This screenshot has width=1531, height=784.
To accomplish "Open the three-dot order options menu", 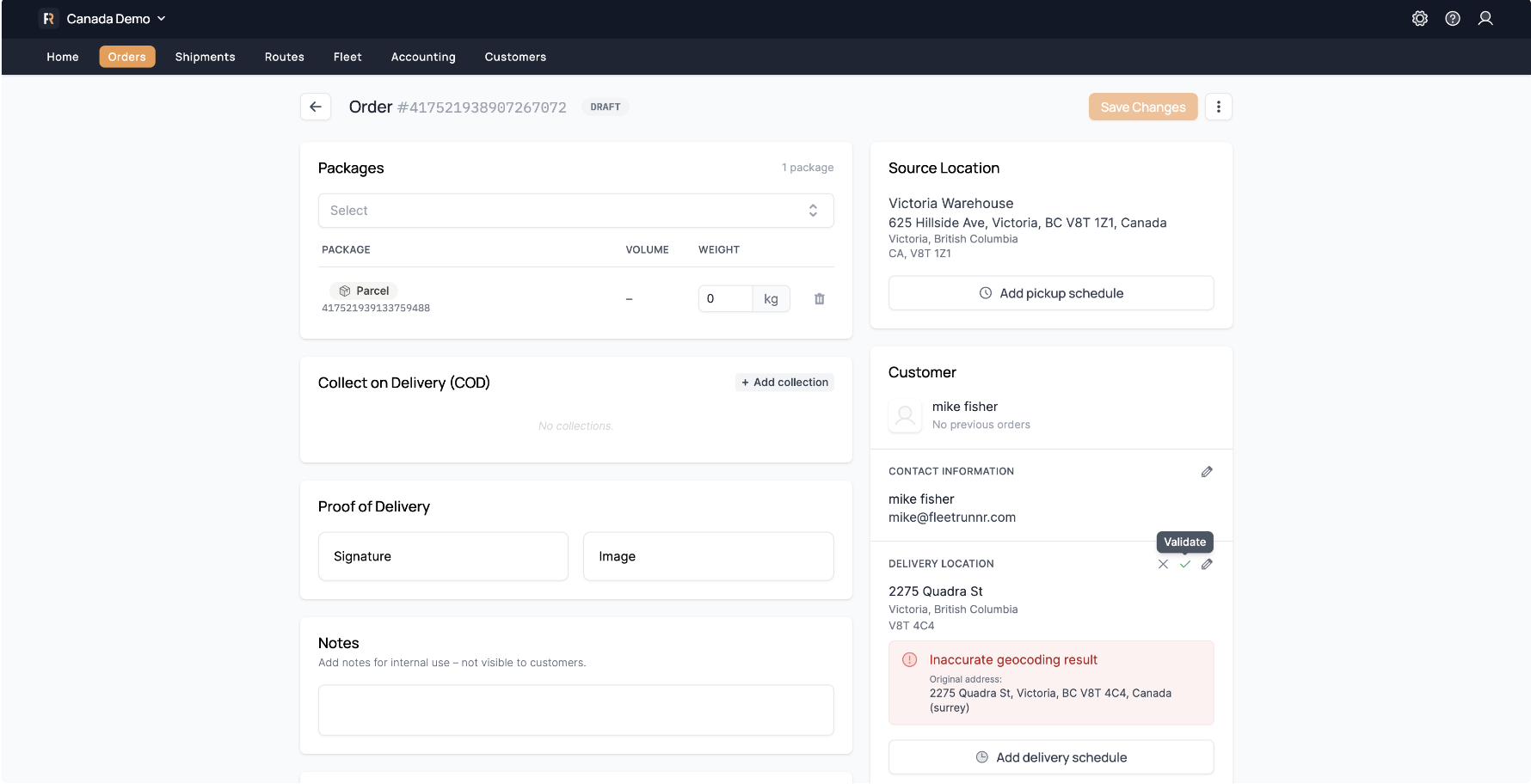I will 1218,107.
